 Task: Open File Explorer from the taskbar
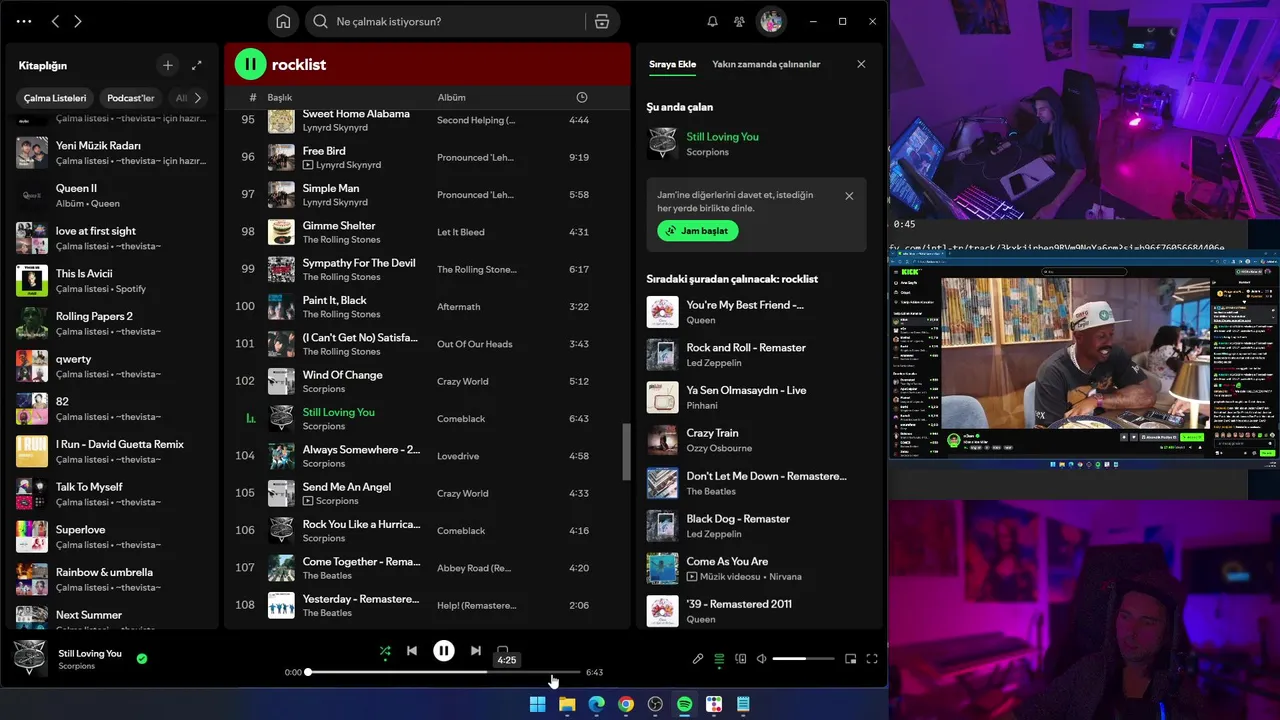tap(567, 704)
